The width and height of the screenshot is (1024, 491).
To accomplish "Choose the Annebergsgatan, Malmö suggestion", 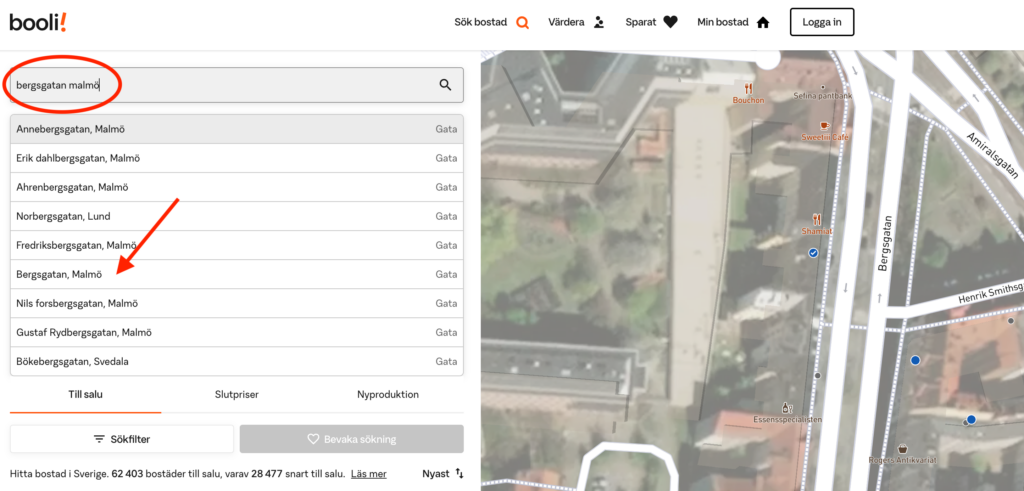I will point(70,129).
